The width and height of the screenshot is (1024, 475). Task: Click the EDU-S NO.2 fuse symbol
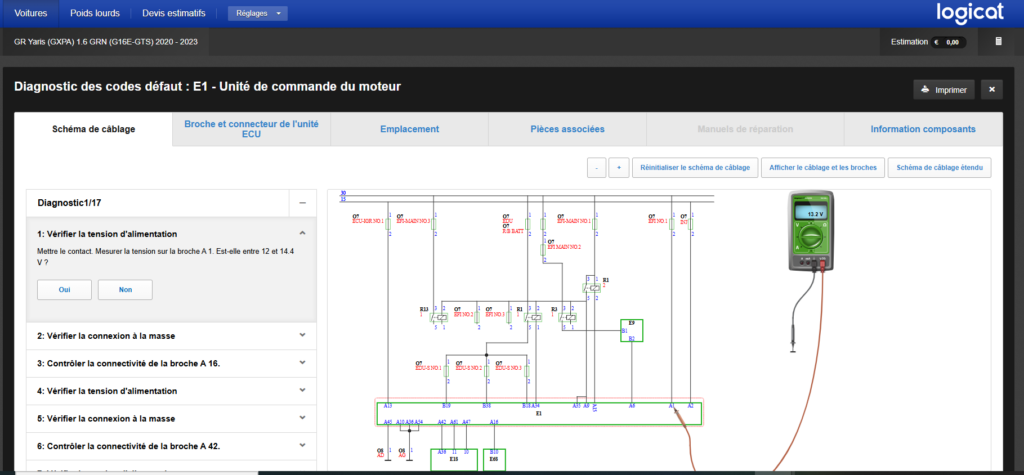tap(486, 370)
